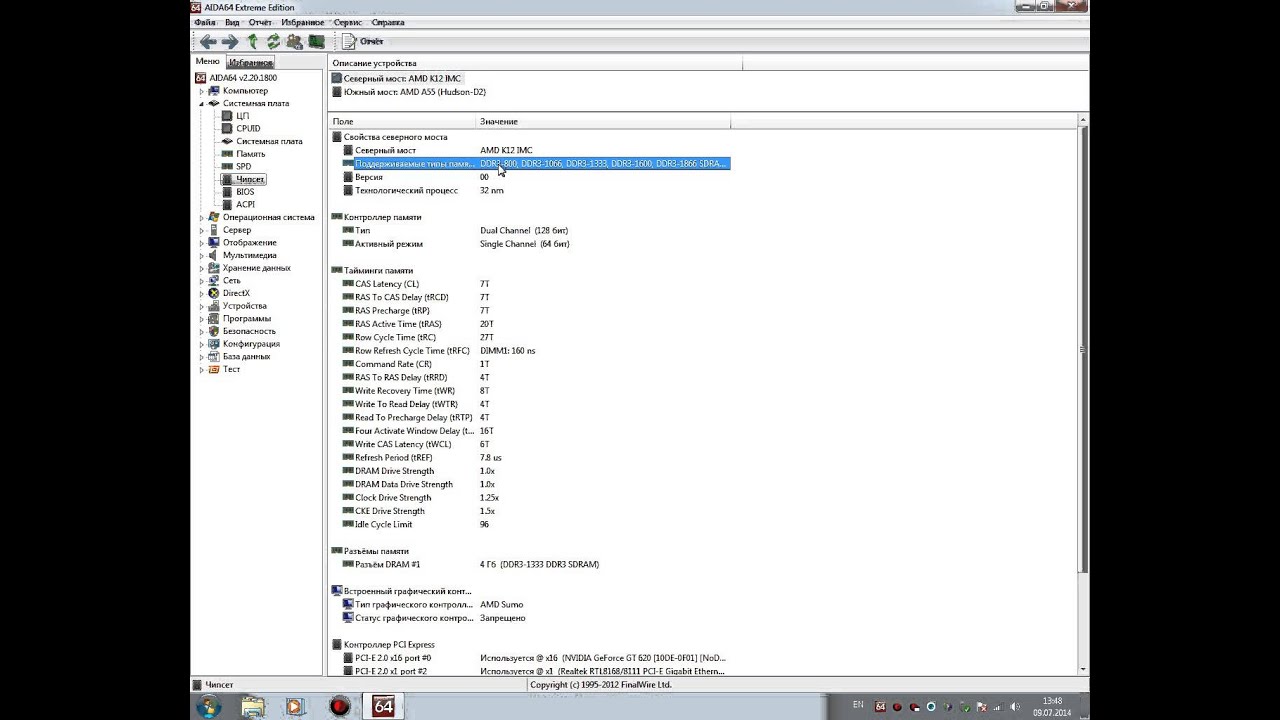The width and height of the screenshot is (1280, 720).
Task: Open Windows Explorer from taskbar
Action: click(253, 706)
